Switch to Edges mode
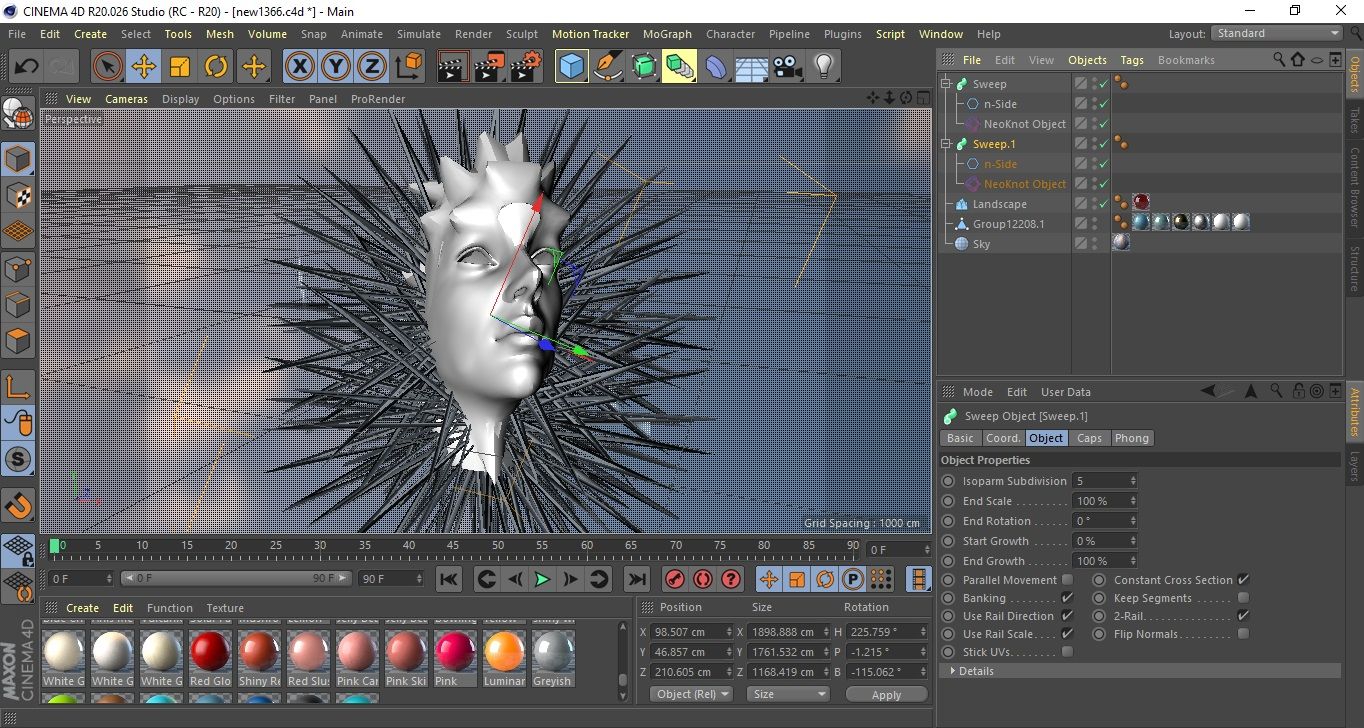Image resolution: width=1364 pixels, height=728 pixels. click(18, 304)
